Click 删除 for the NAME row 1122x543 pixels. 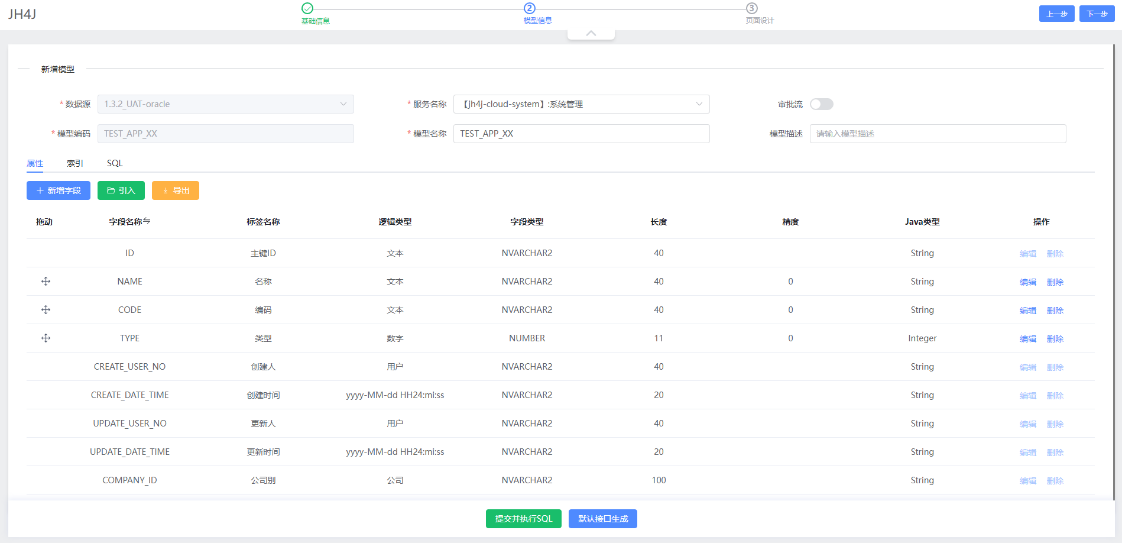[1055, 282]
